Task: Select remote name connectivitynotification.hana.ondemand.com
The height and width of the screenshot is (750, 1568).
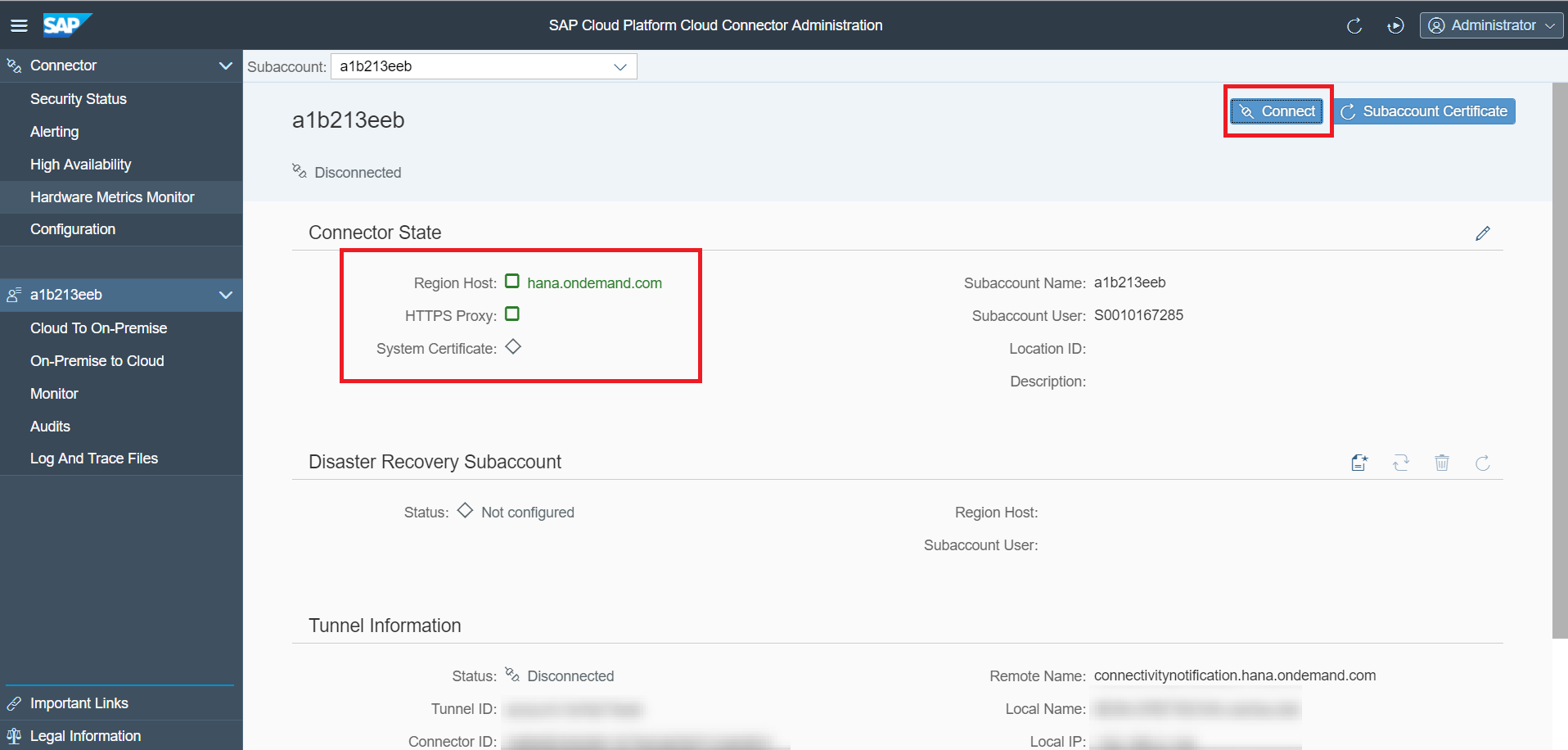Action: coord(1235,675)
